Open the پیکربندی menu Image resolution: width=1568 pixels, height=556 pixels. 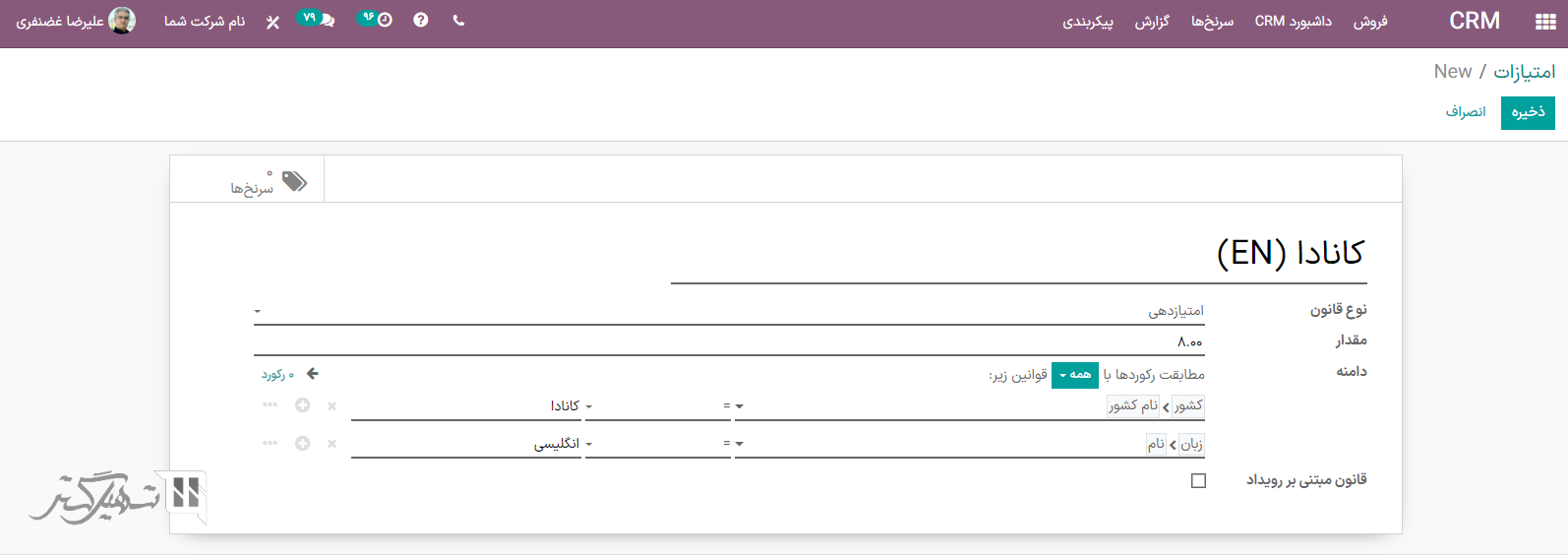1087,22
